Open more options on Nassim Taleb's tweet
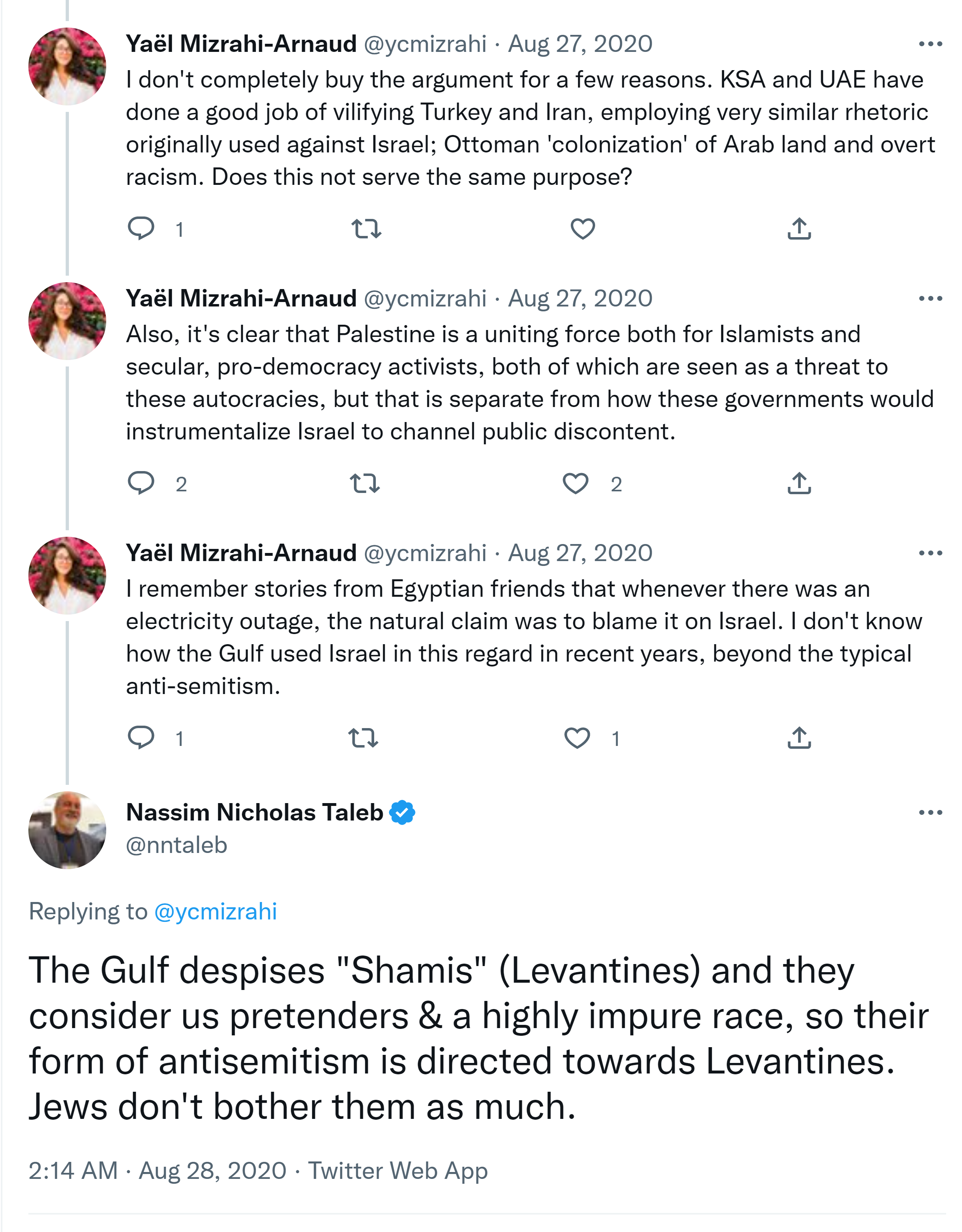The image size is (962, 1232). (930, 812)
